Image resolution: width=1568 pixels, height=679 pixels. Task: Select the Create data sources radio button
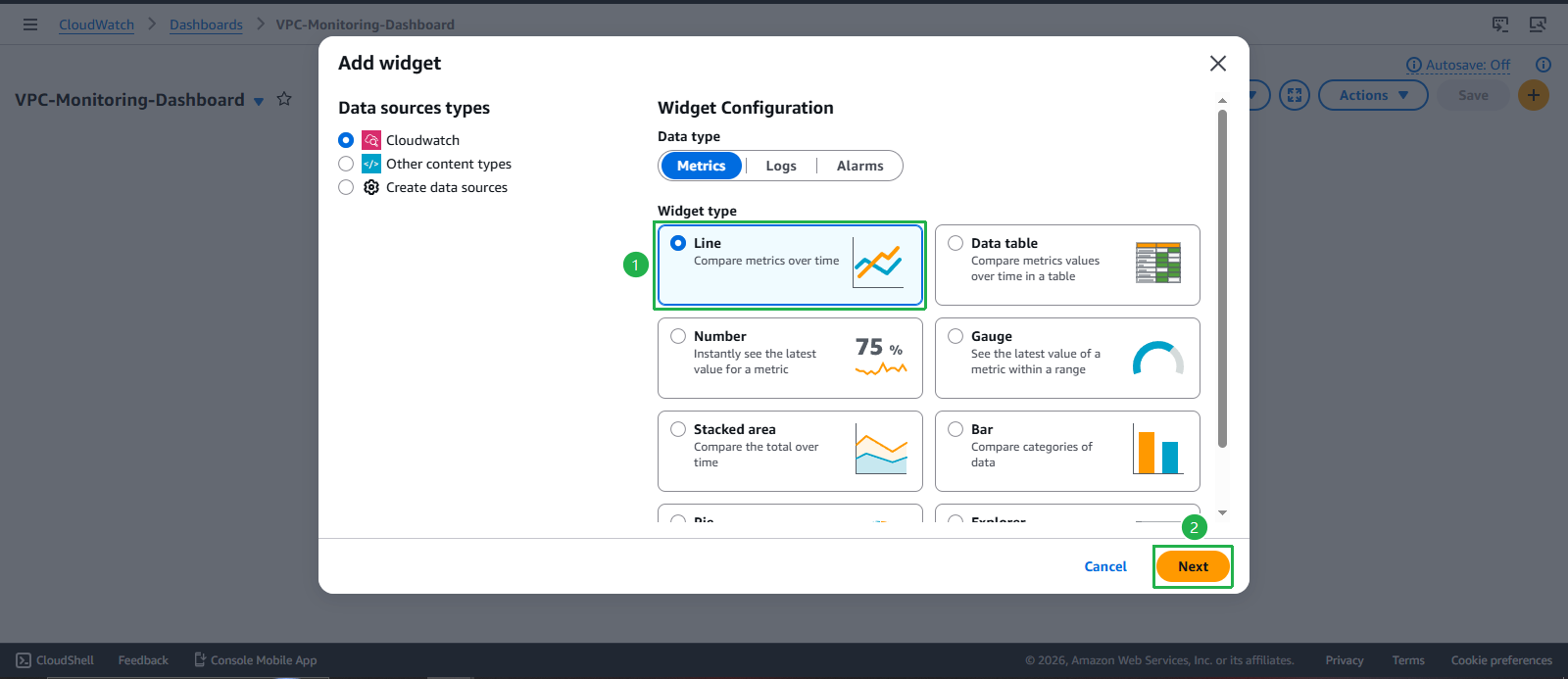point(346,187)
